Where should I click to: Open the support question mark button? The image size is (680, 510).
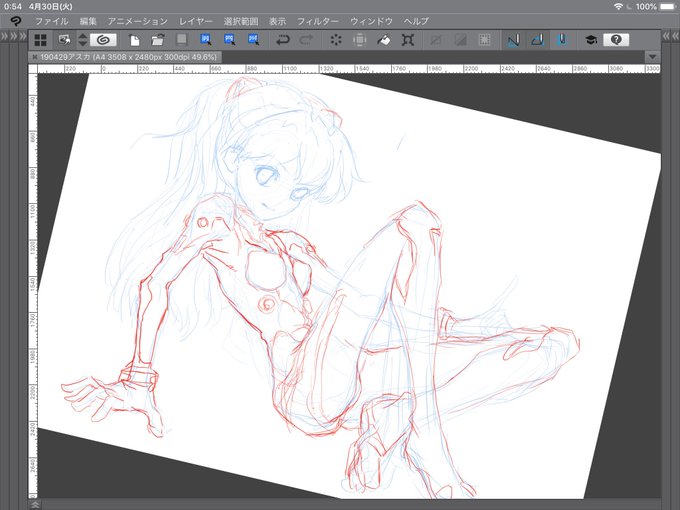pyautogui.click(x=616, y=40)
